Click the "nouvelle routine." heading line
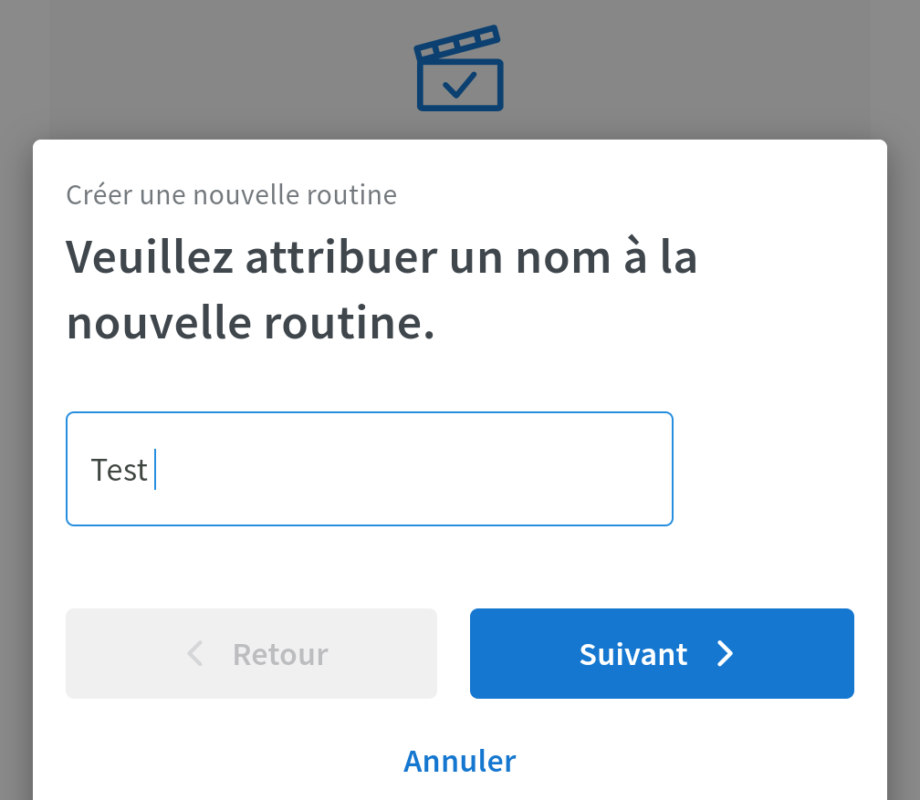Screen dimensions: 920x800 (250, 323)
